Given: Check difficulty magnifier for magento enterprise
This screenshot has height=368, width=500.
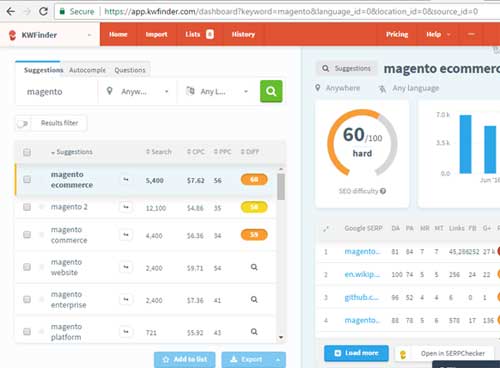Looking at the screenshot, I should pos(254,299).
